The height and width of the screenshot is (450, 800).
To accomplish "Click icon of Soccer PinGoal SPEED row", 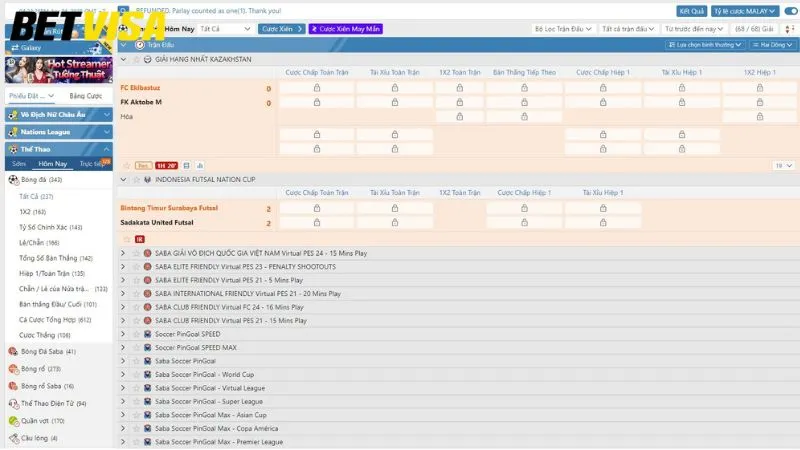I will 147,334.
